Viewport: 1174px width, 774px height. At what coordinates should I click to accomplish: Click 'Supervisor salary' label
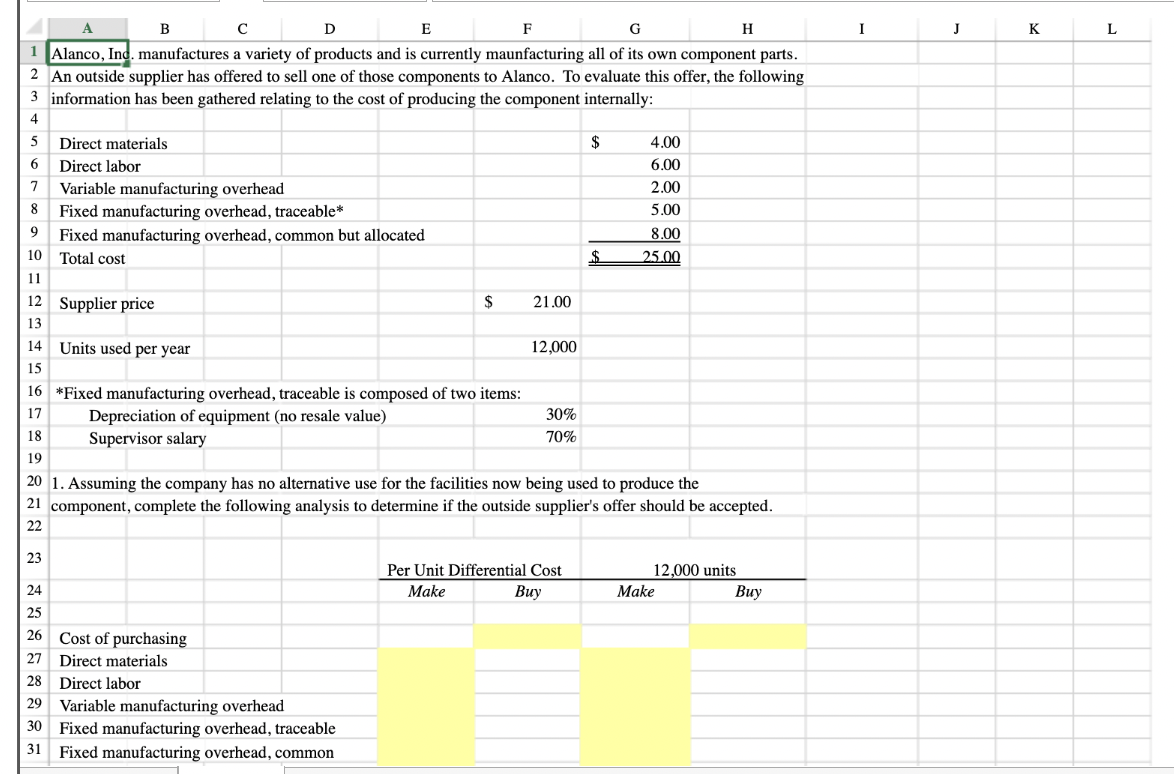(x=147, y=438)
